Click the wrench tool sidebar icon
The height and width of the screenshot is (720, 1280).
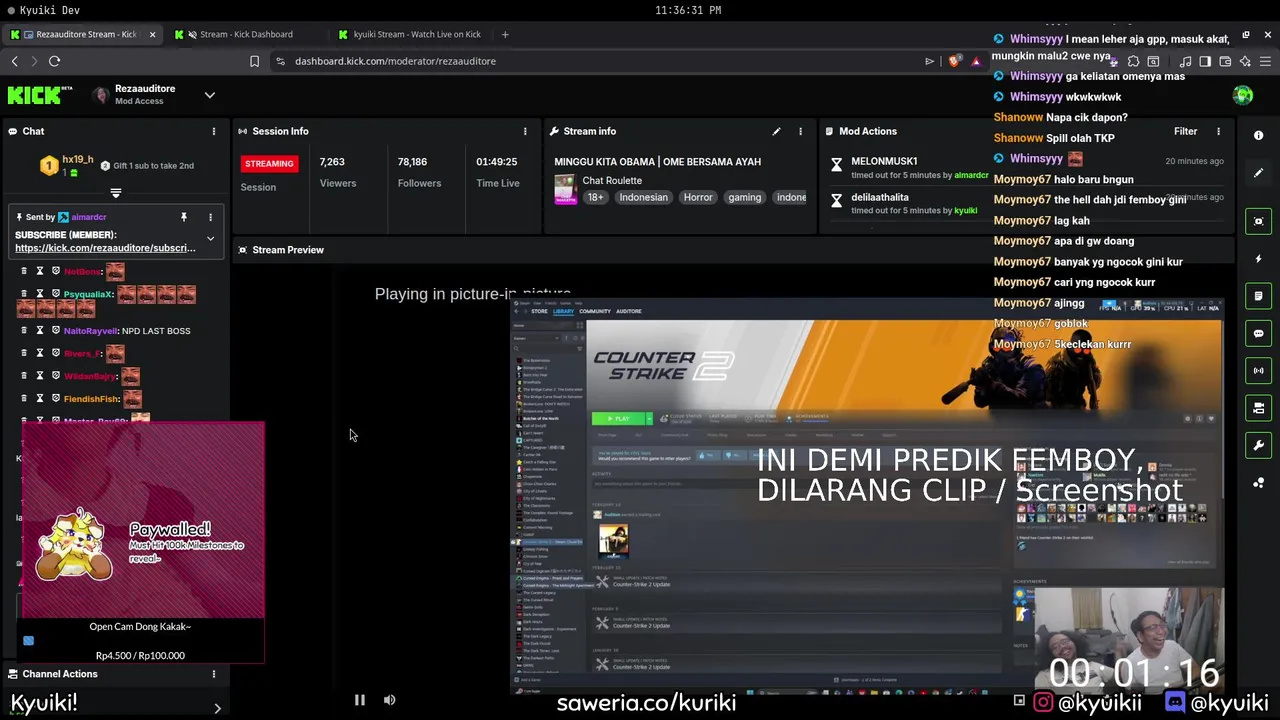tap(1258, 445)
